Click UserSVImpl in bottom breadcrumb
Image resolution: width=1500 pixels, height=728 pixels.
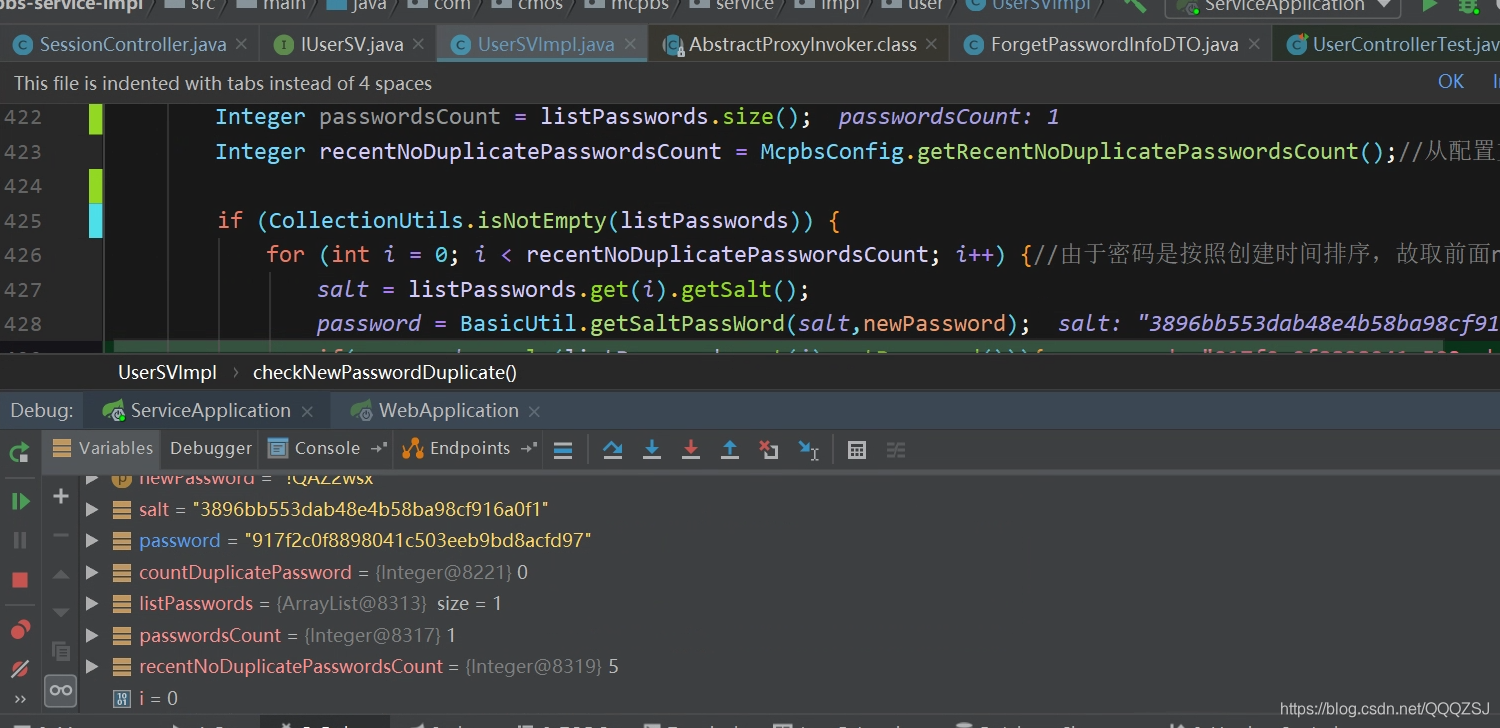pos(167,373)
